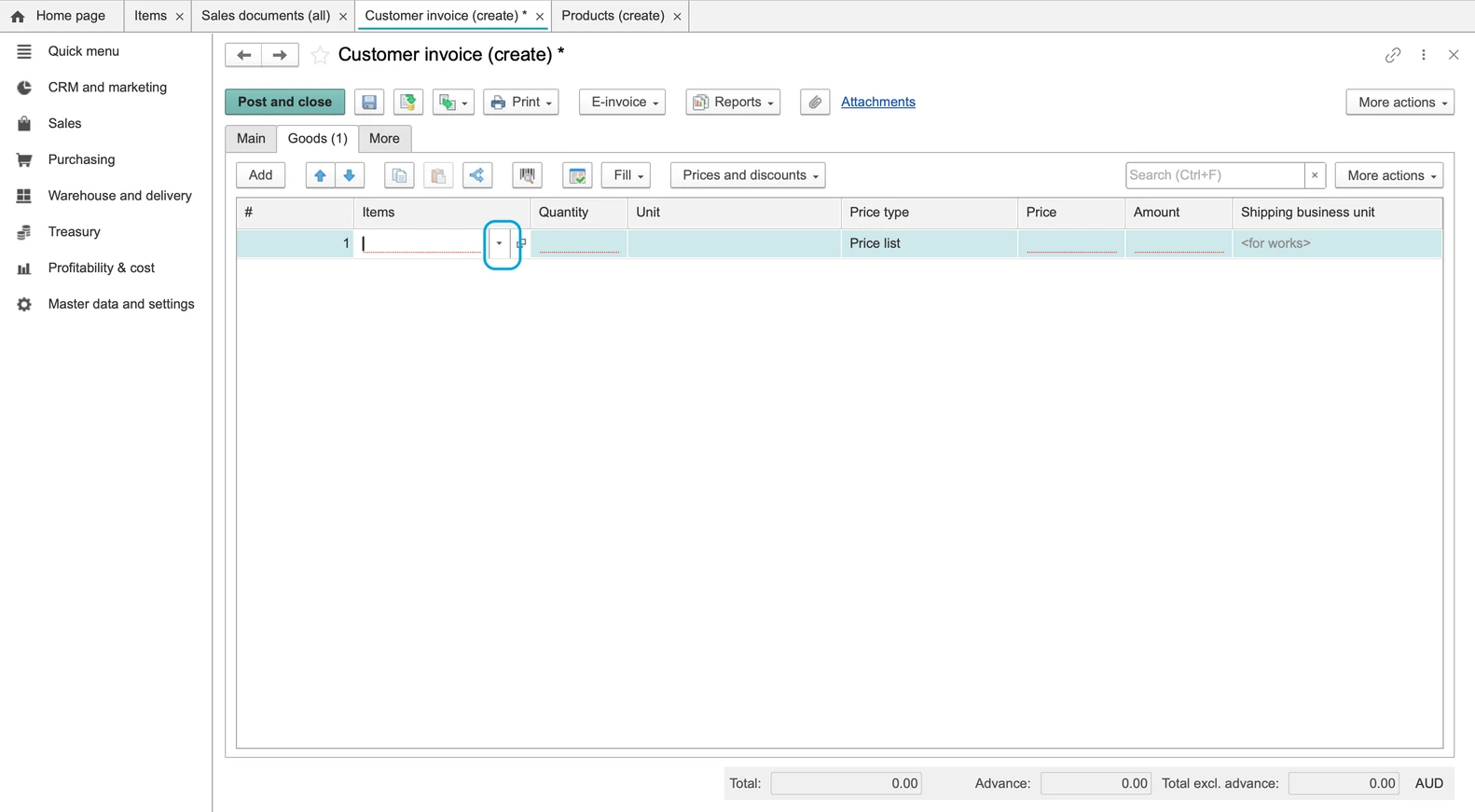Switch to the Products (create) tab
The width and height of the screenshot is (1475, 812).
pyautogui.click(x=613, y=16)
